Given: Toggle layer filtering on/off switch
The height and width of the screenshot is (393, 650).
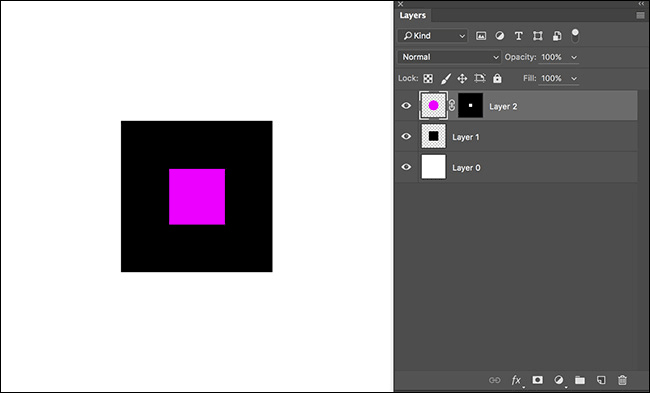Looking at the screenshot, I should pos(575,35).
